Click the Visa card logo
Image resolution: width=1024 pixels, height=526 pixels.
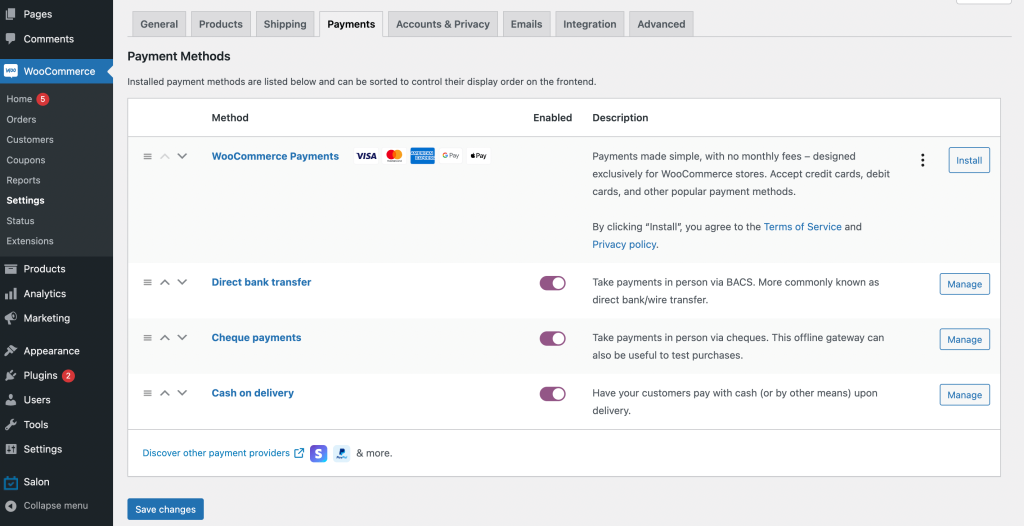click(x=366, y=156)
